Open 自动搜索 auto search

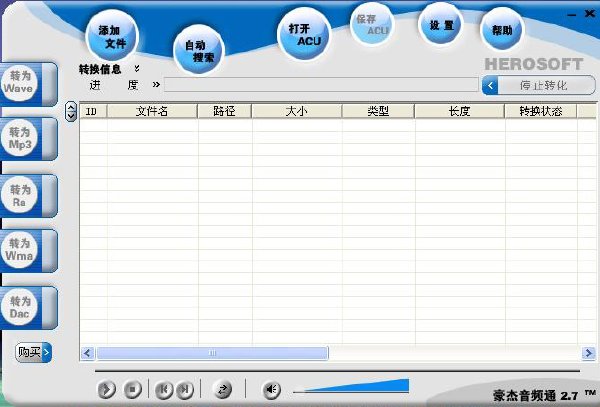(199, 50)
